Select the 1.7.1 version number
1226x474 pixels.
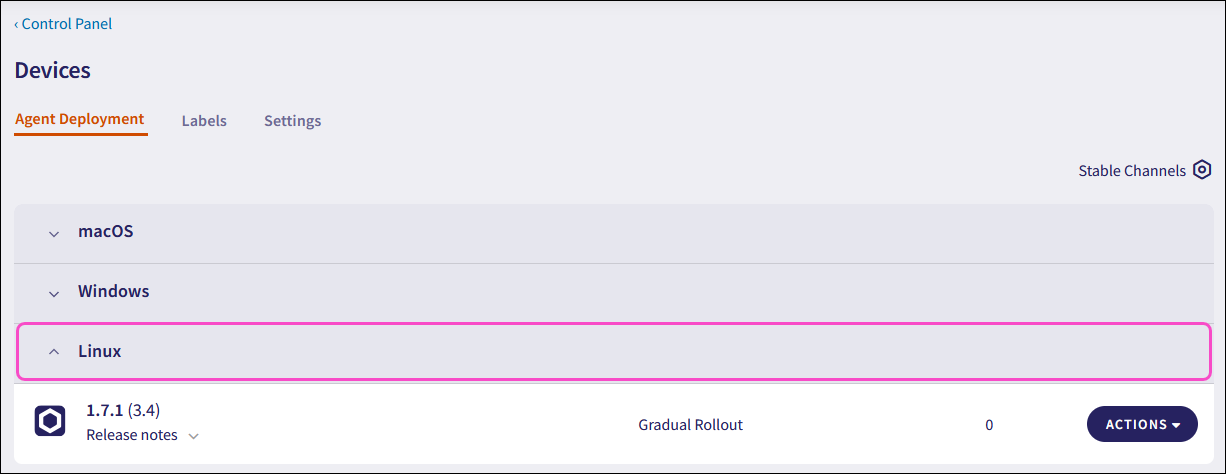pos(105,410)
